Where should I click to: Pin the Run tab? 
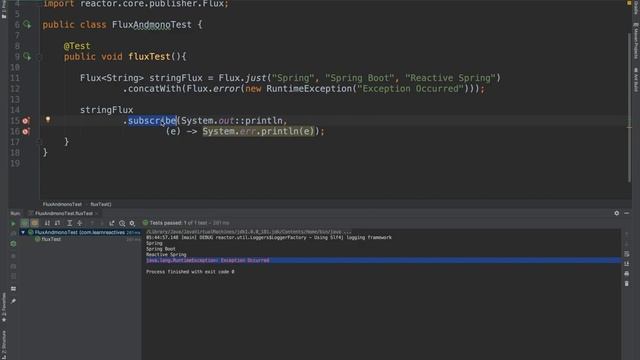13,301
